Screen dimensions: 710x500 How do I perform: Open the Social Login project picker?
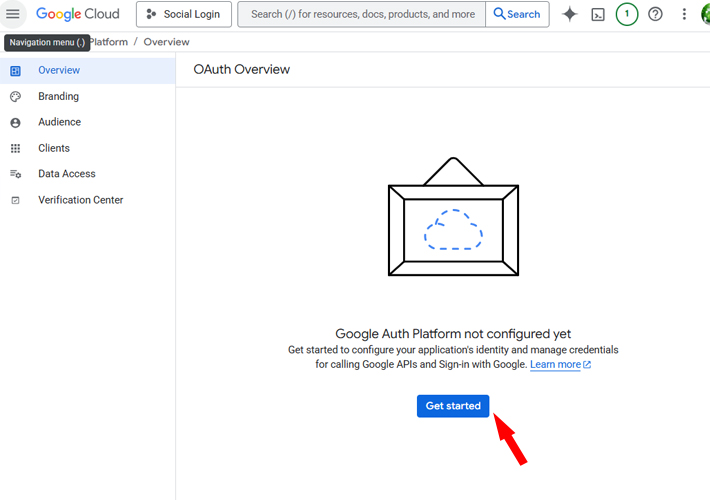coord(184,14)
